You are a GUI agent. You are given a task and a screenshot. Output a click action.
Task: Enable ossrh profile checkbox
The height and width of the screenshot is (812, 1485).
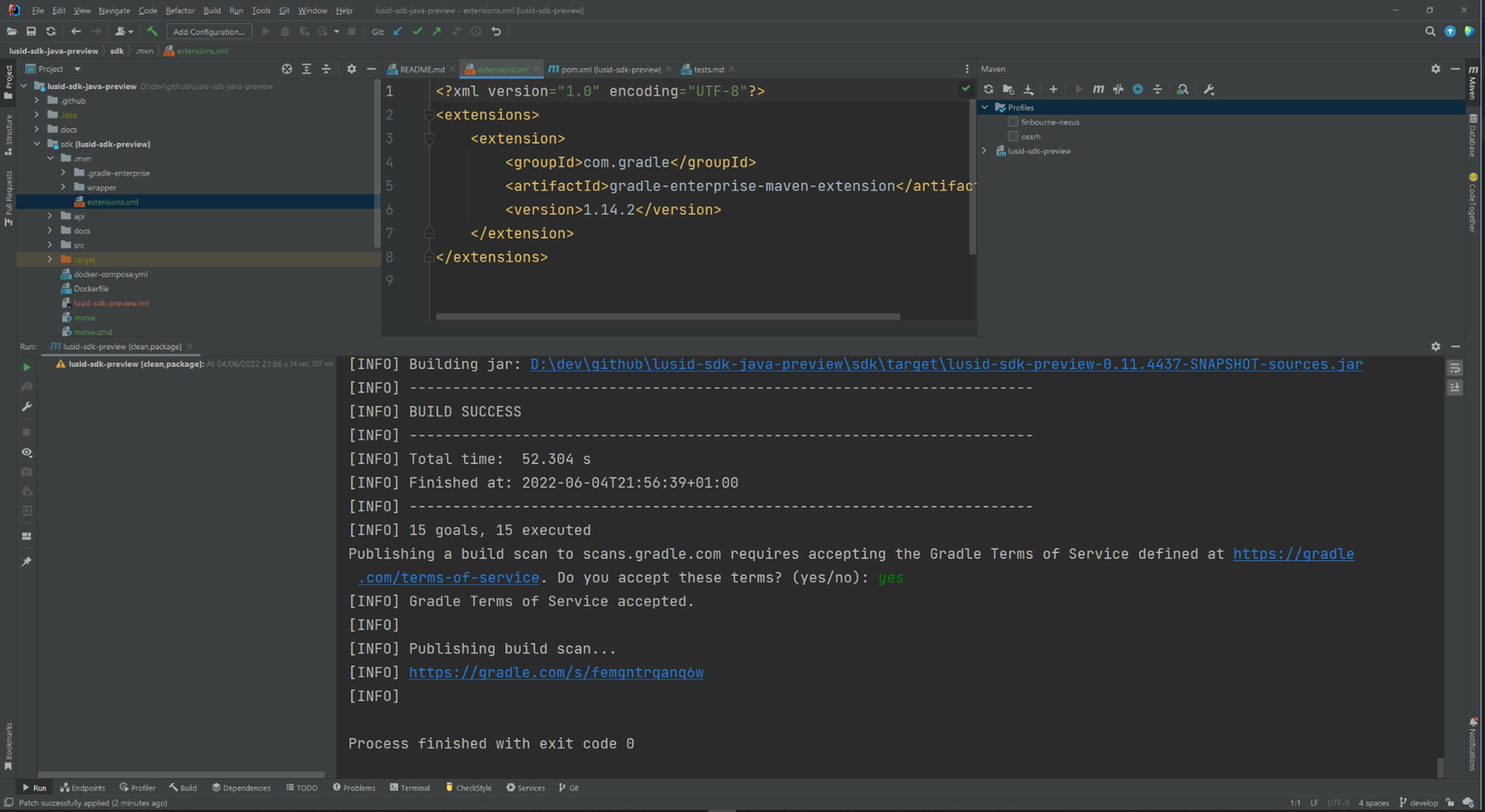(x=1013, y=136)
